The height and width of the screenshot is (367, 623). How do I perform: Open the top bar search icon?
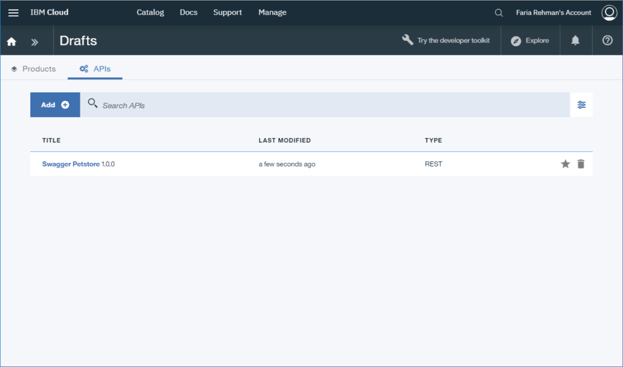[x=499, y=13]
